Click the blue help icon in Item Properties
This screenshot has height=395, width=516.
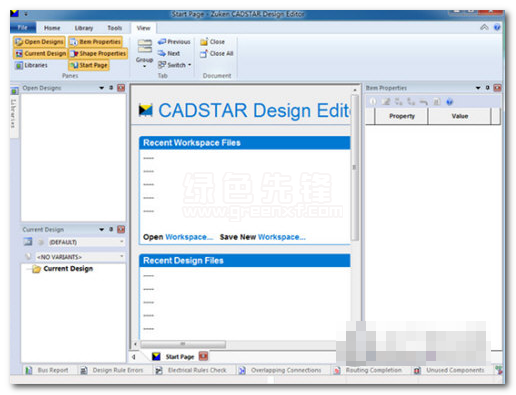(x=449, y=102)
